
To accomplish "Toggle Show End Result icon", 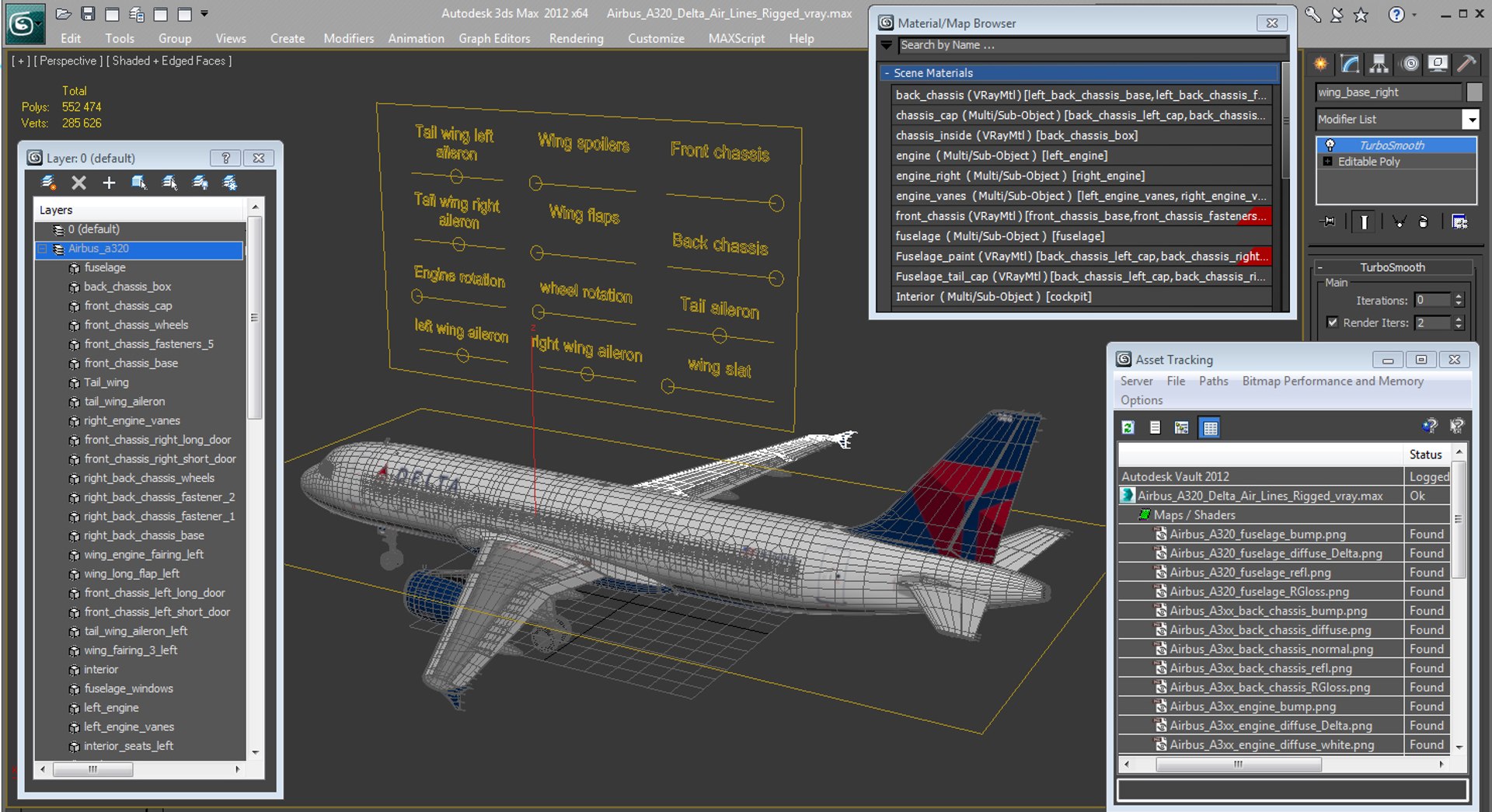I will [x=1365, y=222].
